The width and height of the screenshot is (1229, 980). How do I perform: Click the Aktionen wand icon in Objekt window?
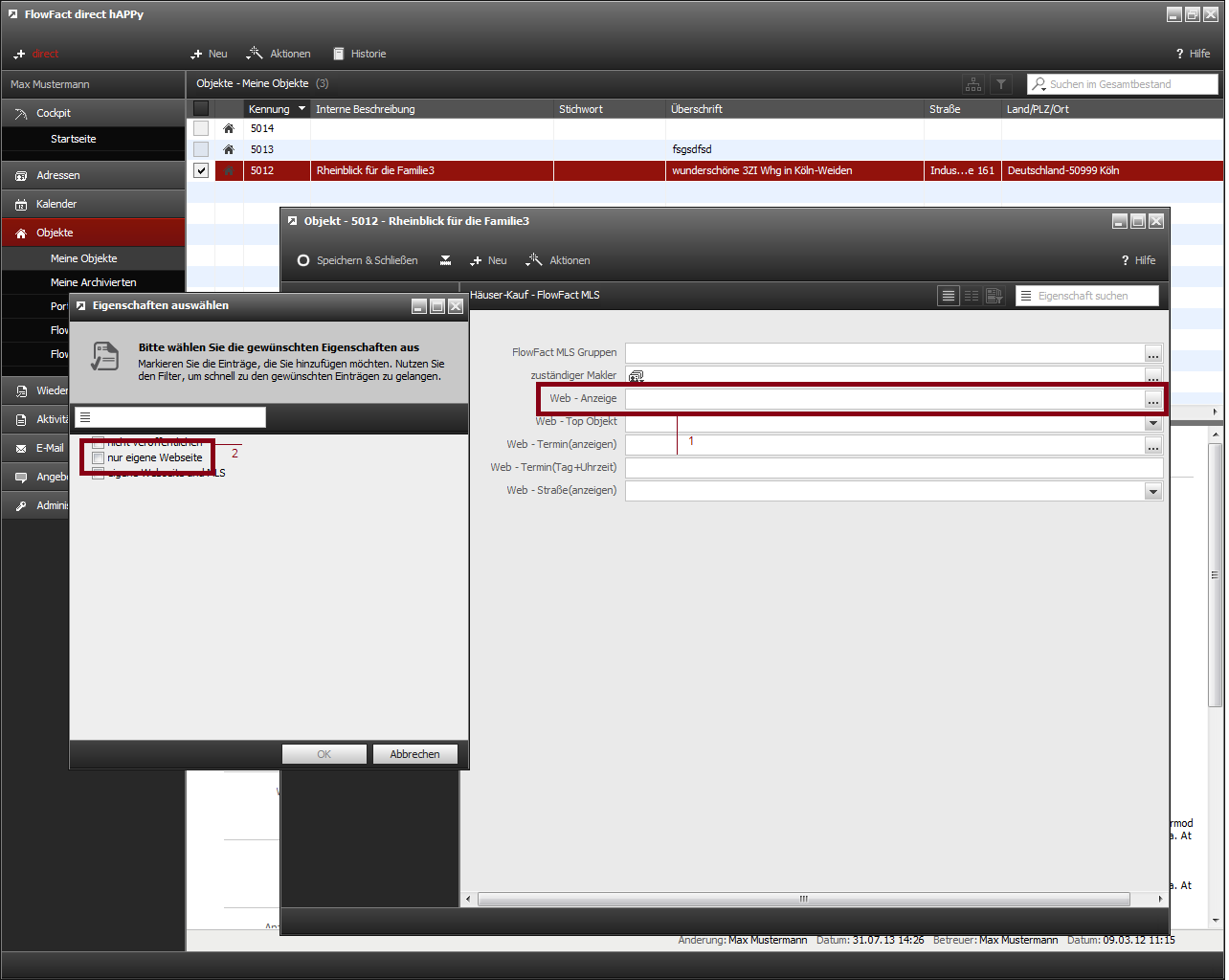(534, 260)
